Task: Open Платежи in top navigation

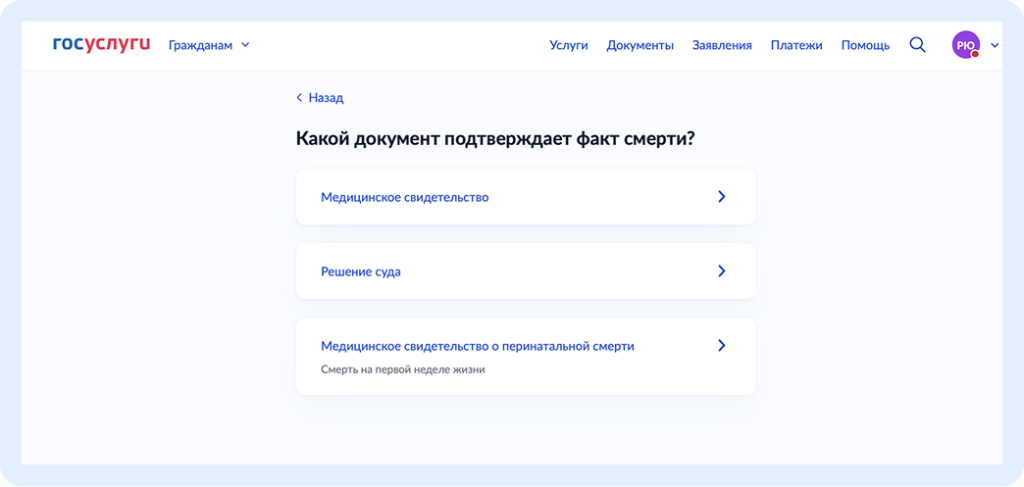Action: tap(796, 45)
